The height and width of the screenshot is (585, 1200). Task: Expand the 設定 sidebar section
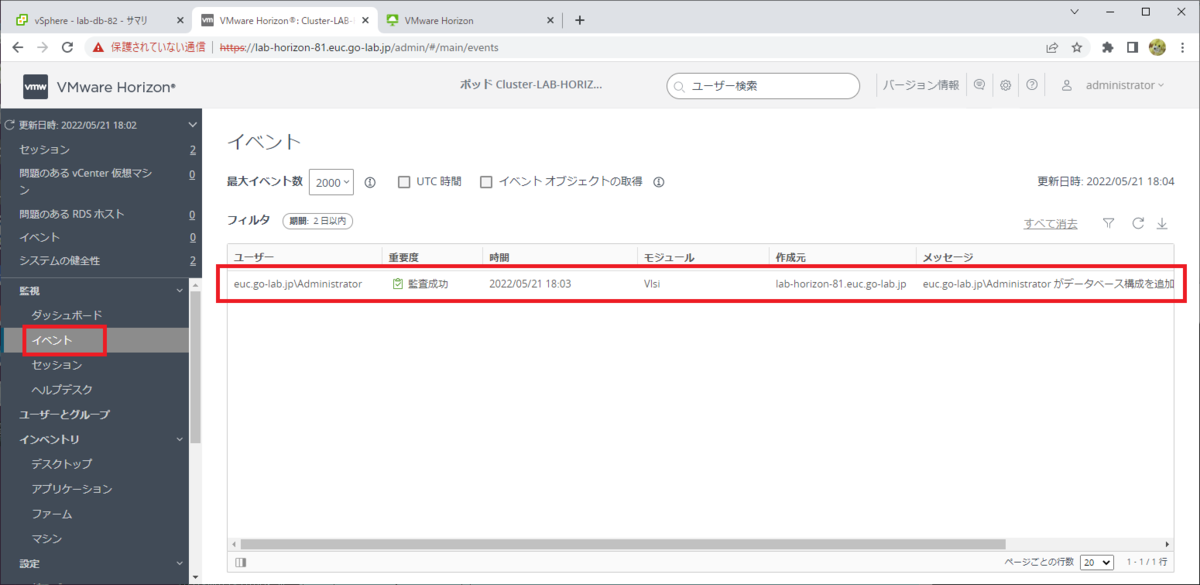179,563
